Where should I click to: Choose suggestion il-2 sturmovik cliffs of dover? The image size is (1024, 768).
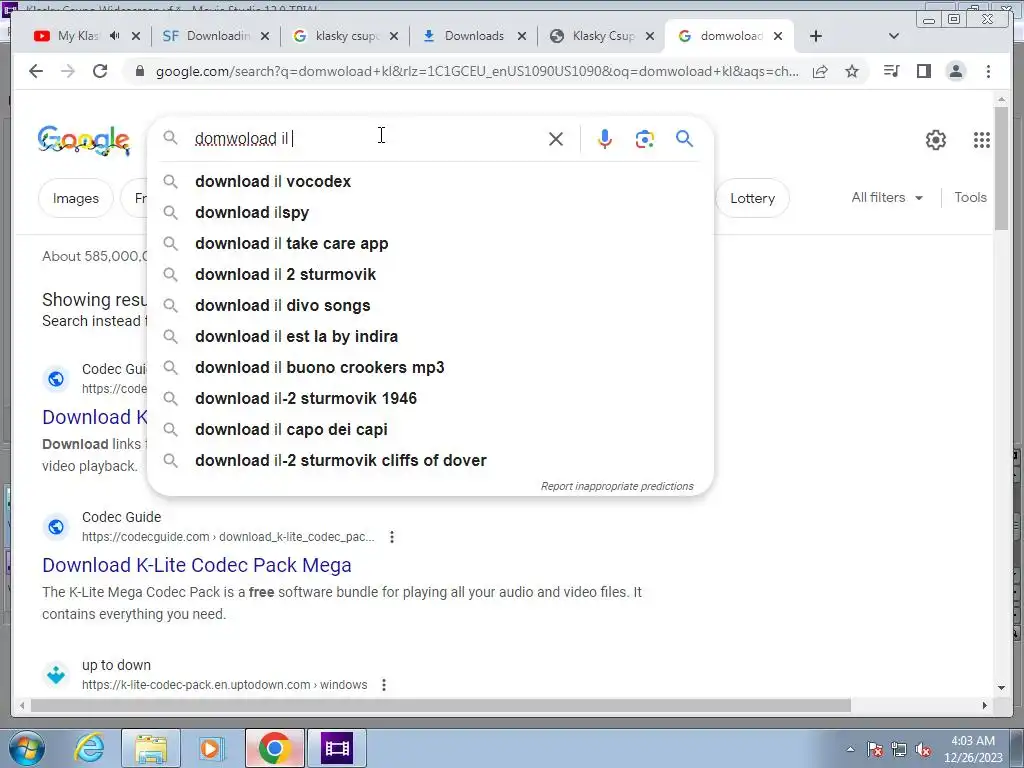(x=431, y=460)
